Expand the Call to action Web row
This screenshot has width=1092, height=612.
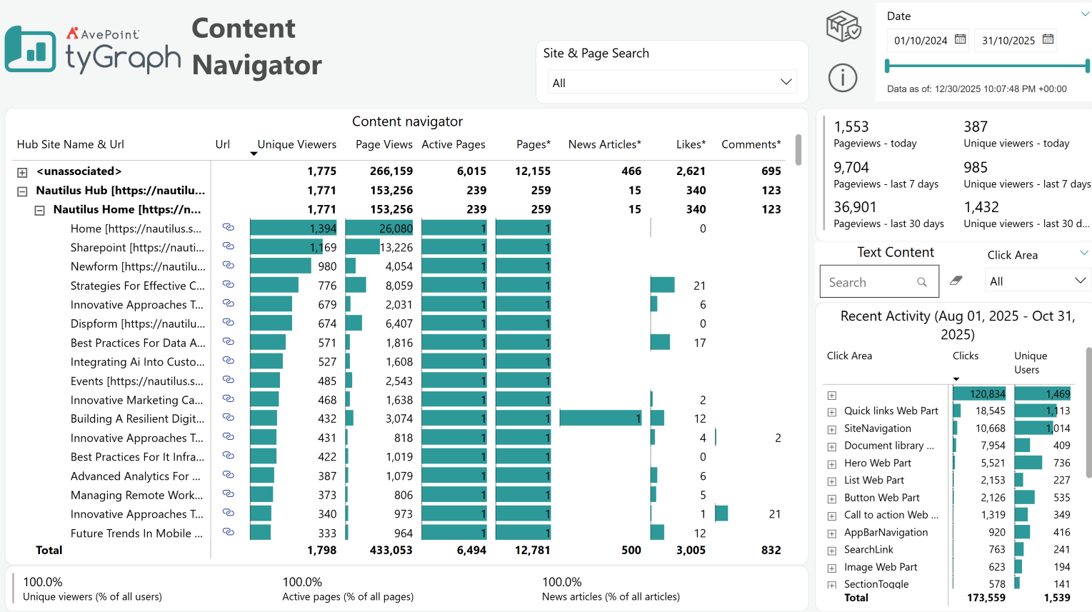(832, 516)
